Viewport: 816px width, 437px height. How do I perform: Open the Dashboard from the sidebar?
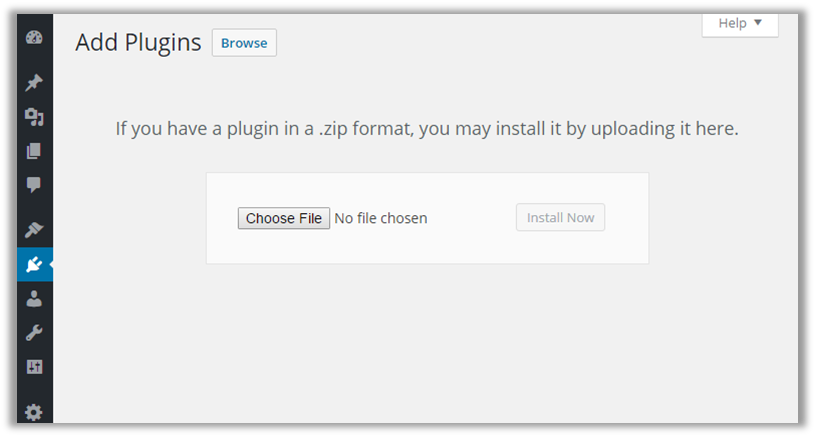pos(34,39)
